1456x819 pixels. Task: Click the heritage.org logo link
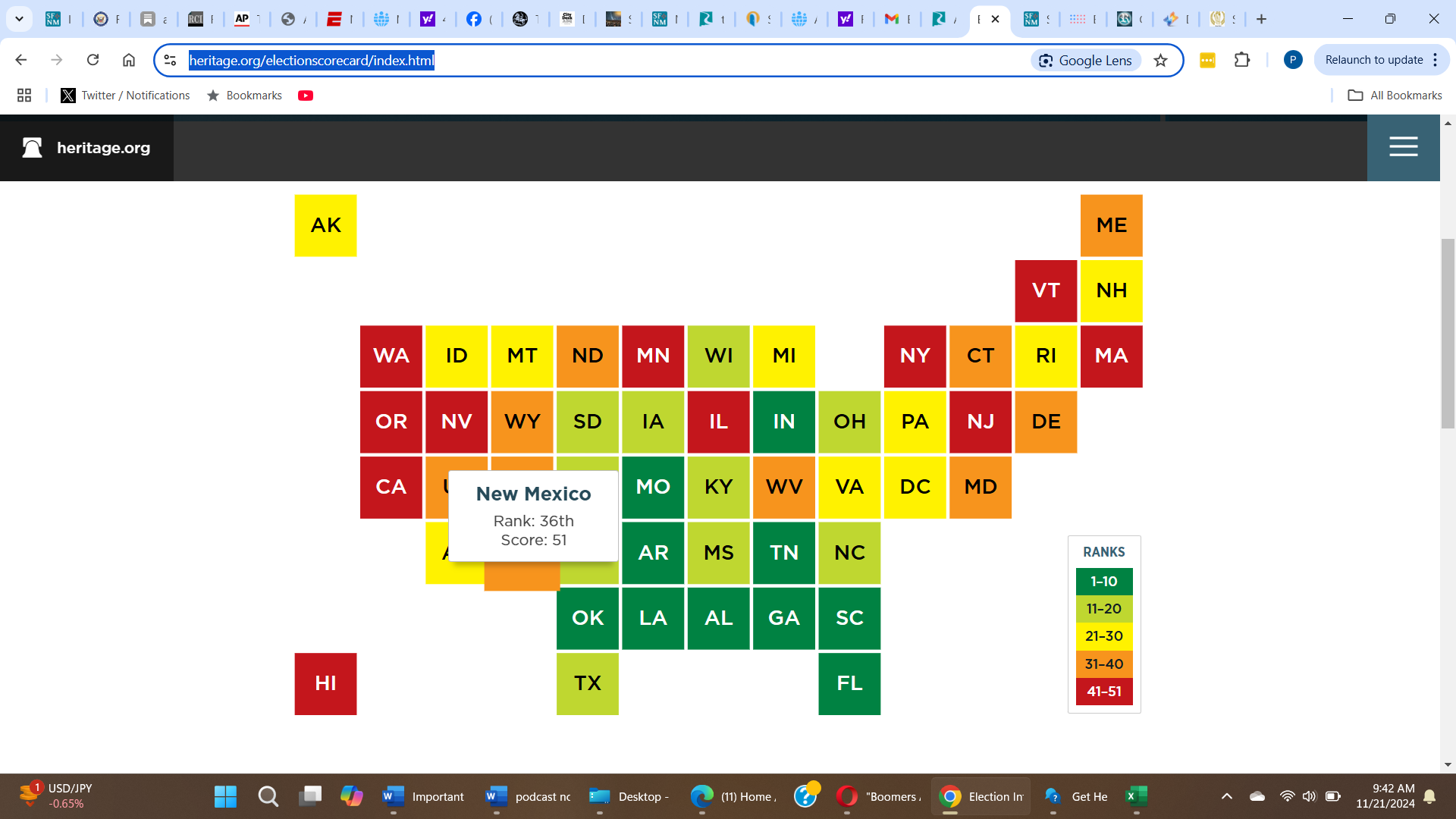pyautogui.click(x=86, y=148)
